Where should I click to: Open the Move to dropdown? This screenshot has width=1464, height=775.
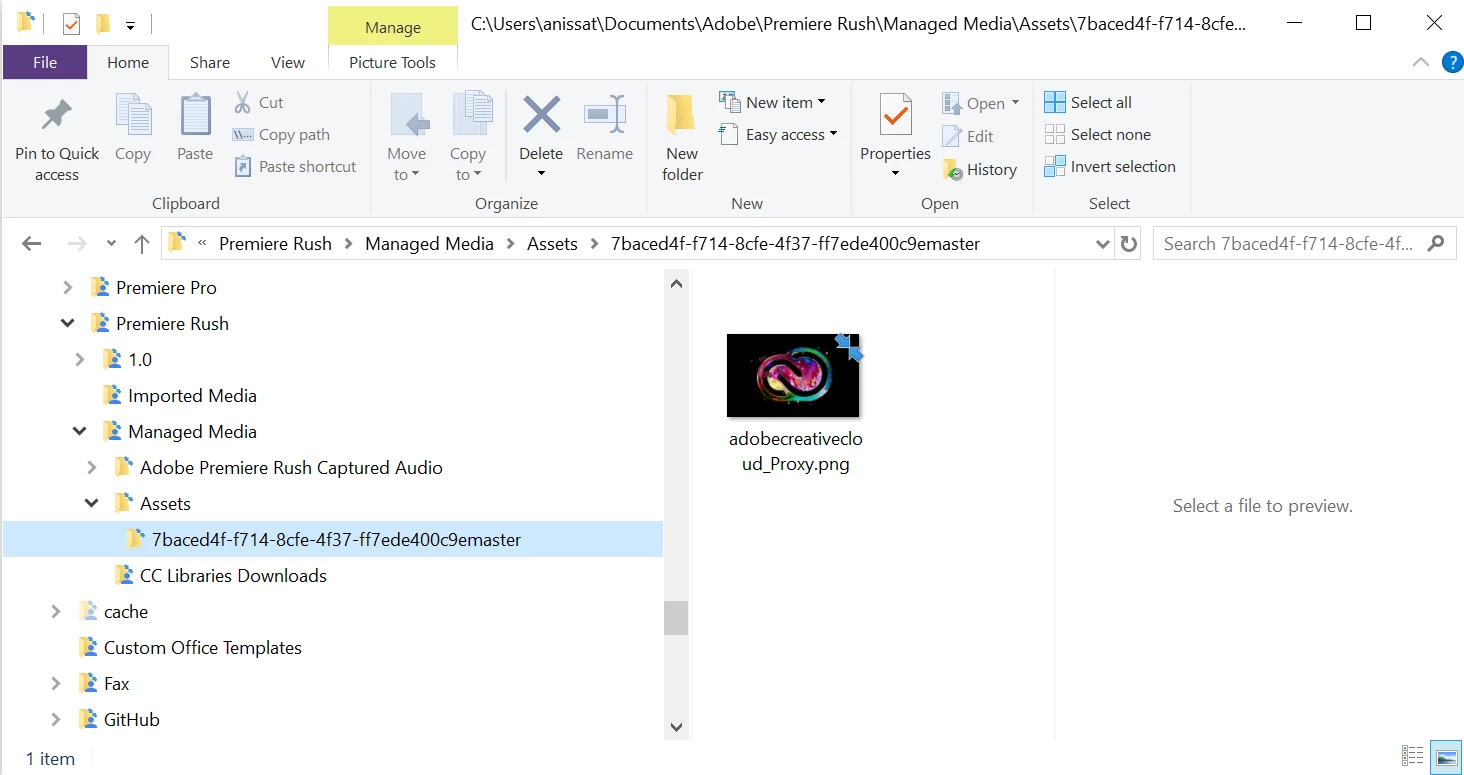[406, 164]
